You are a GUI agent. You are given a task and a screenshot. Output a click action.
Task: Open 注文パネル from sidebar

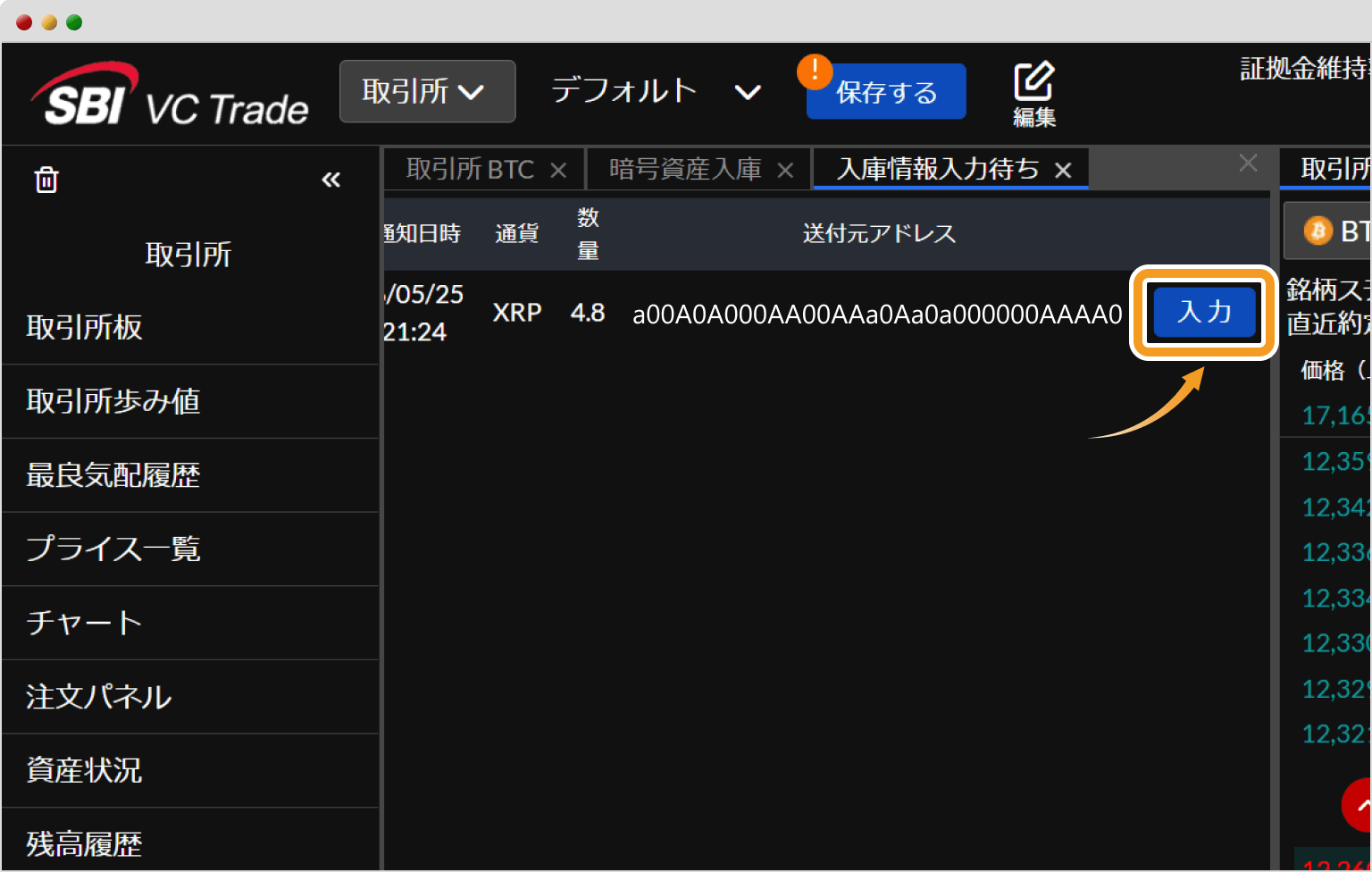point(190,697)
